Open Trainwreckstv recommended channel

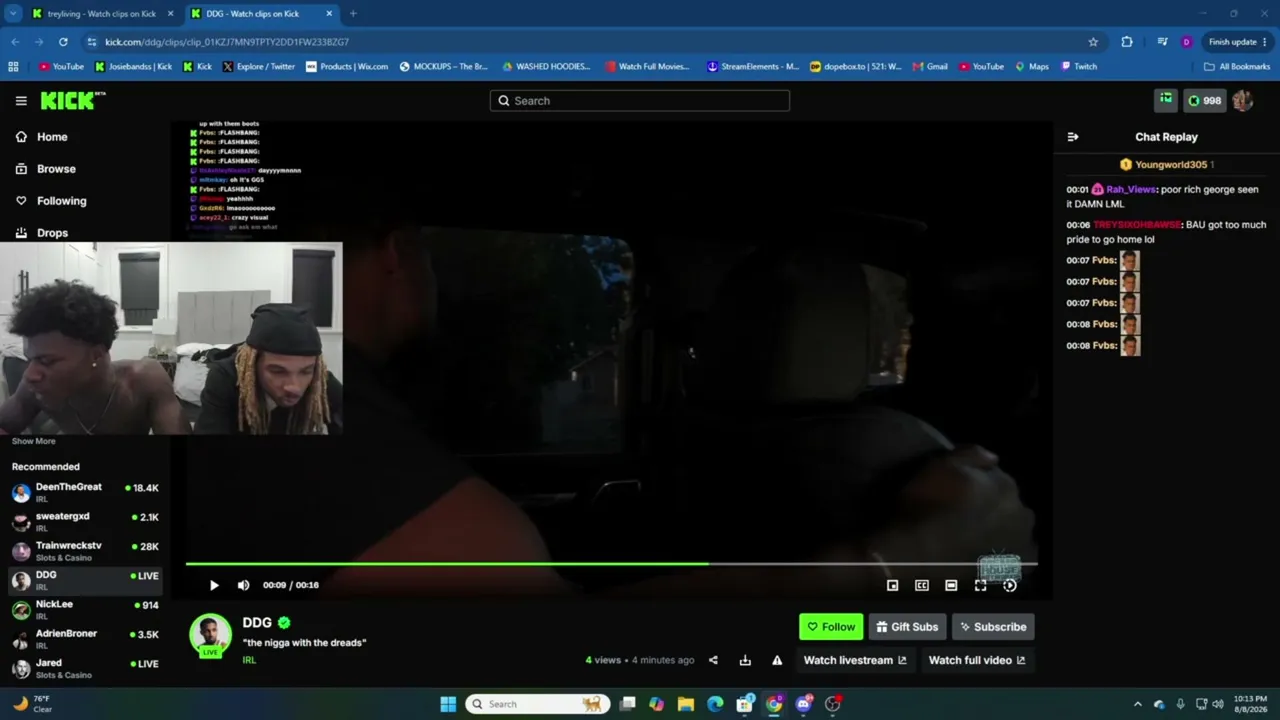[x=85, y=551]
